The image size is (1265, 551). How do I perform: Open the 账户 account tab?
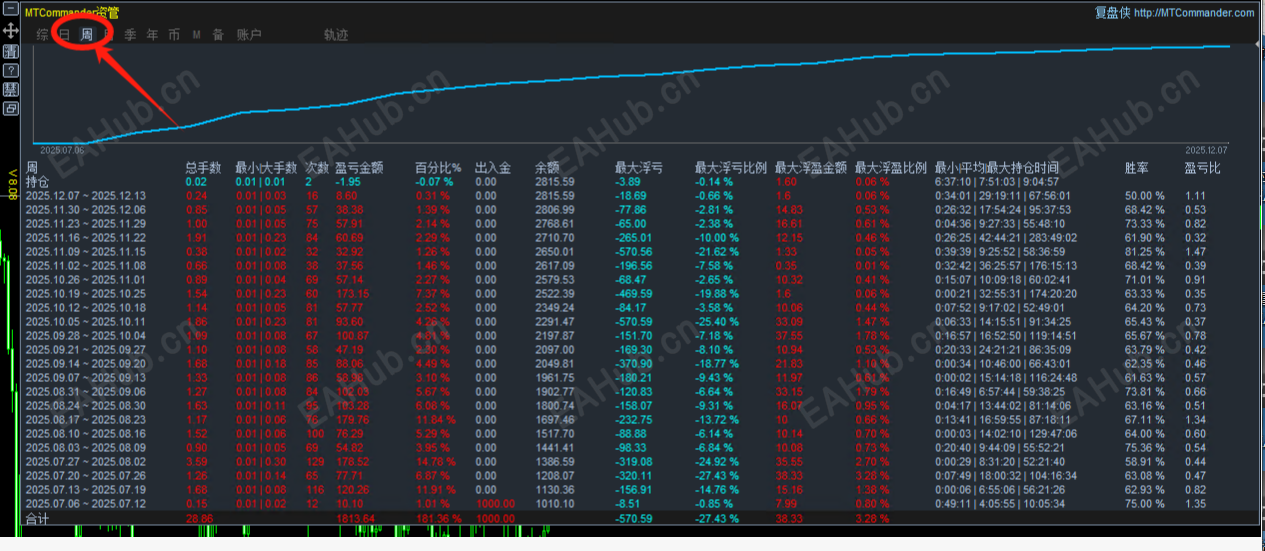[249, 35]
